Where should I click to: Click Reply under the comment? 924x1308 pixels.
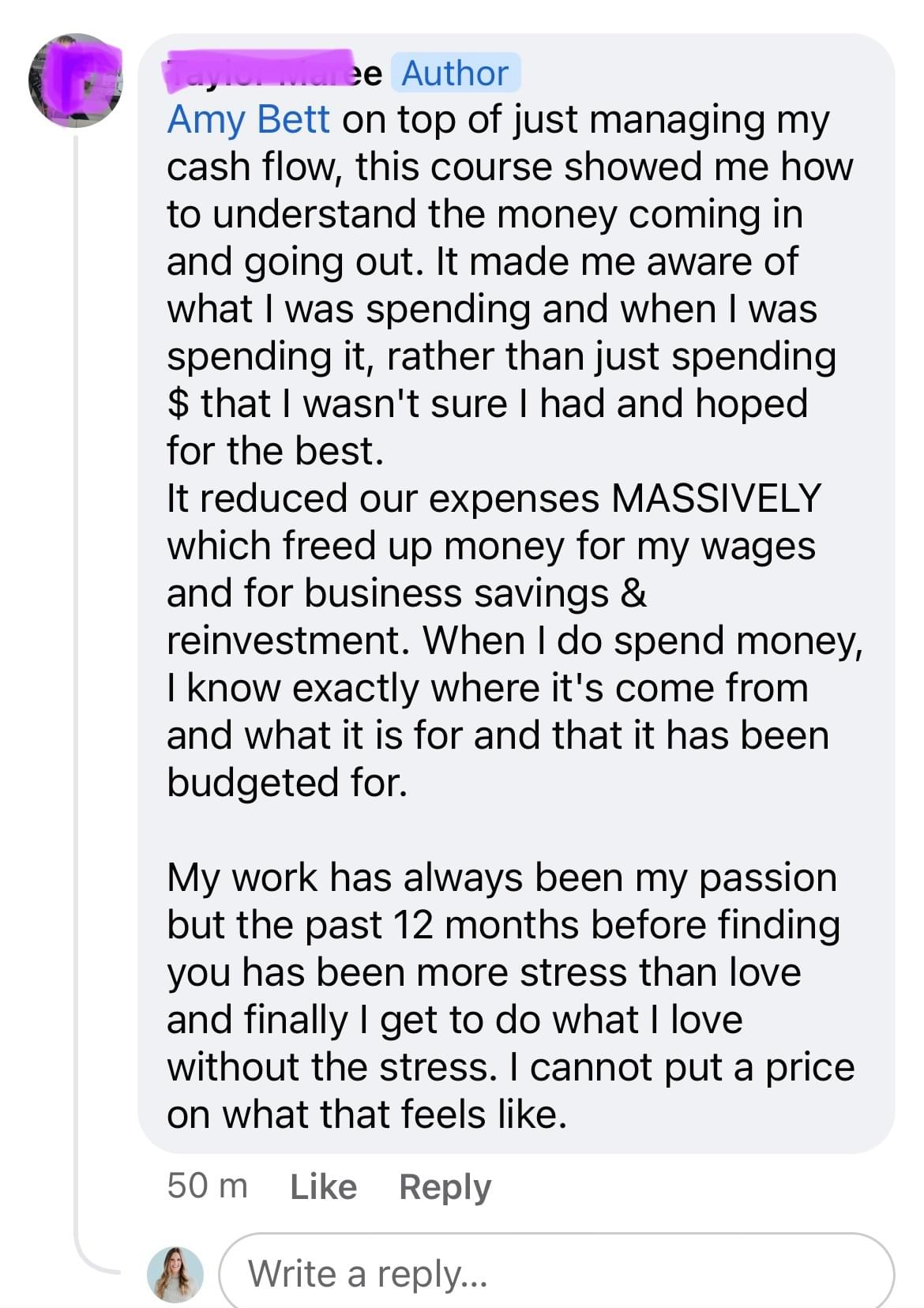click(x=445, y=1186)
